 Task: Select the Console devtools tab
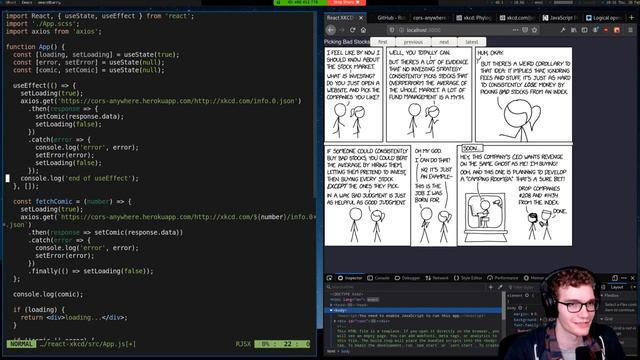click(x=378, y=278)
